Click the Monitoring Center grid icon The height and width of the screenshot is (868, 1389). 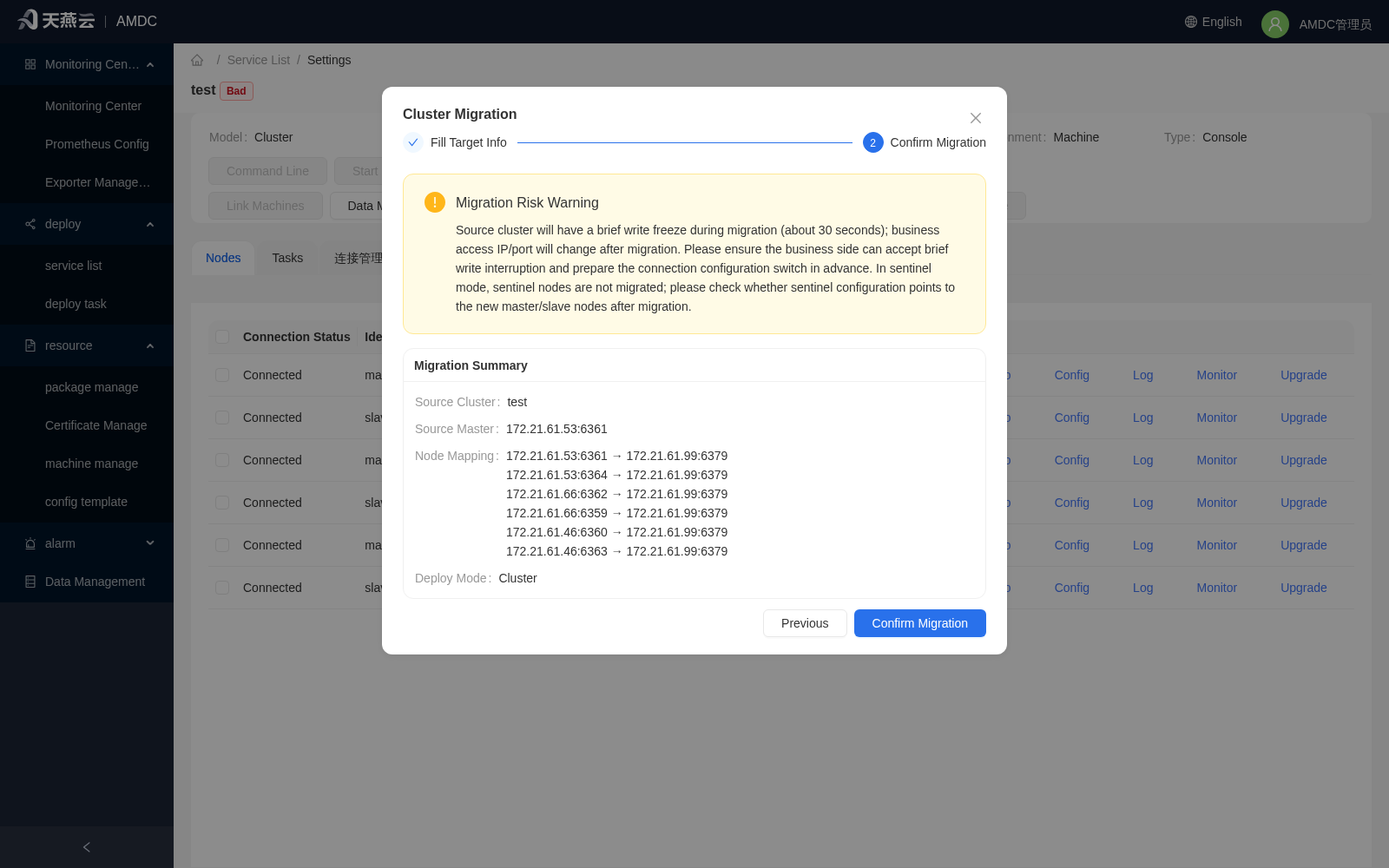[x=30, y=64]
